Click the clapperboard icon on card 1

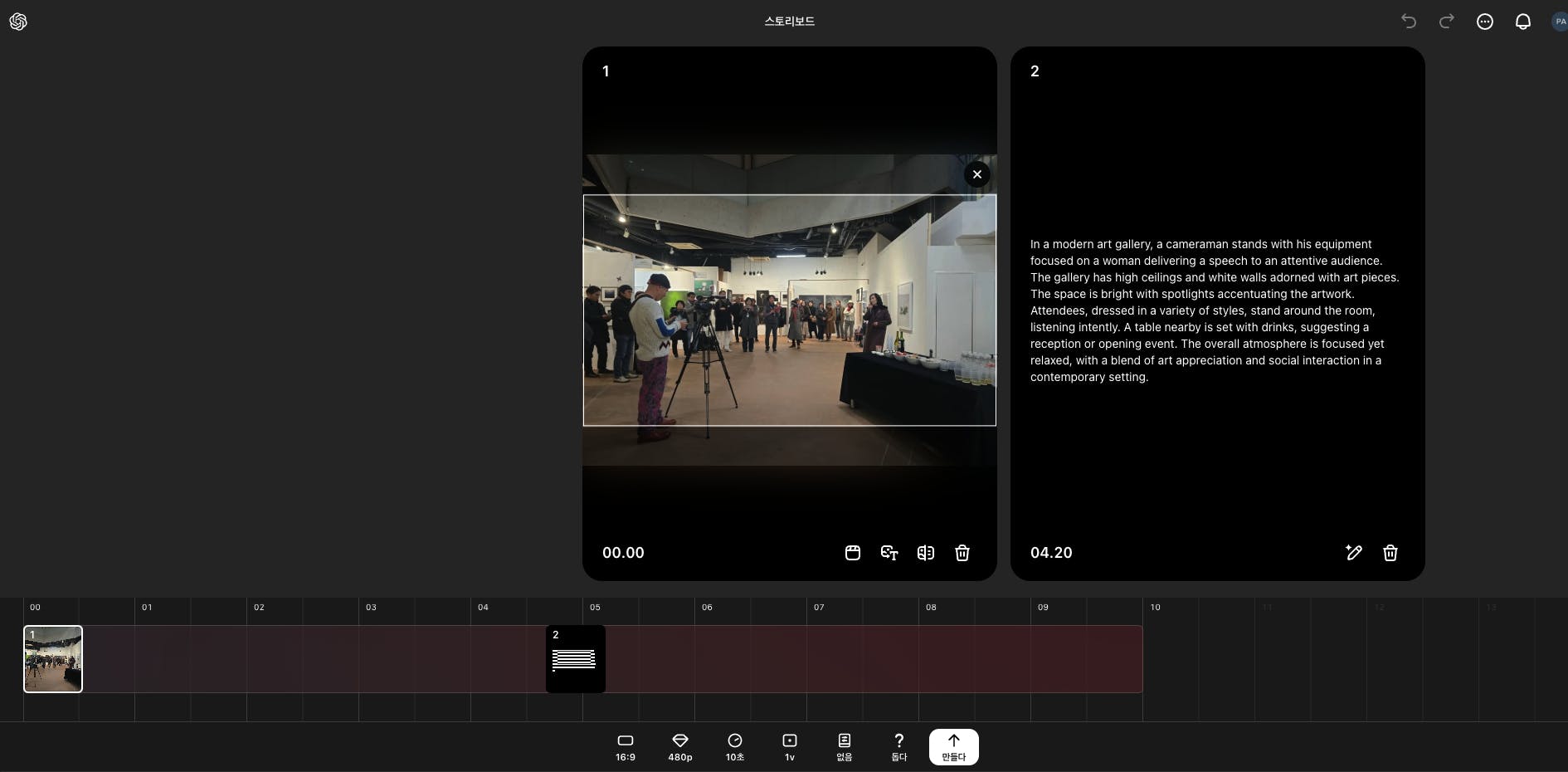[x=853, y=553]
